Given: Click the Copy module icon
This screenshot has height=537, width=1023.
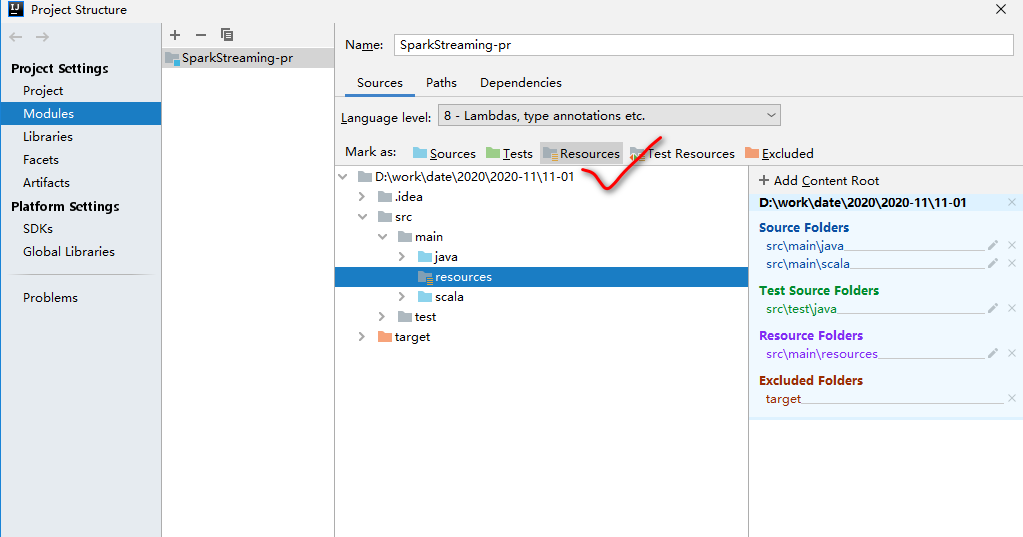Looking at the screenshot, I should pos(227,35).
